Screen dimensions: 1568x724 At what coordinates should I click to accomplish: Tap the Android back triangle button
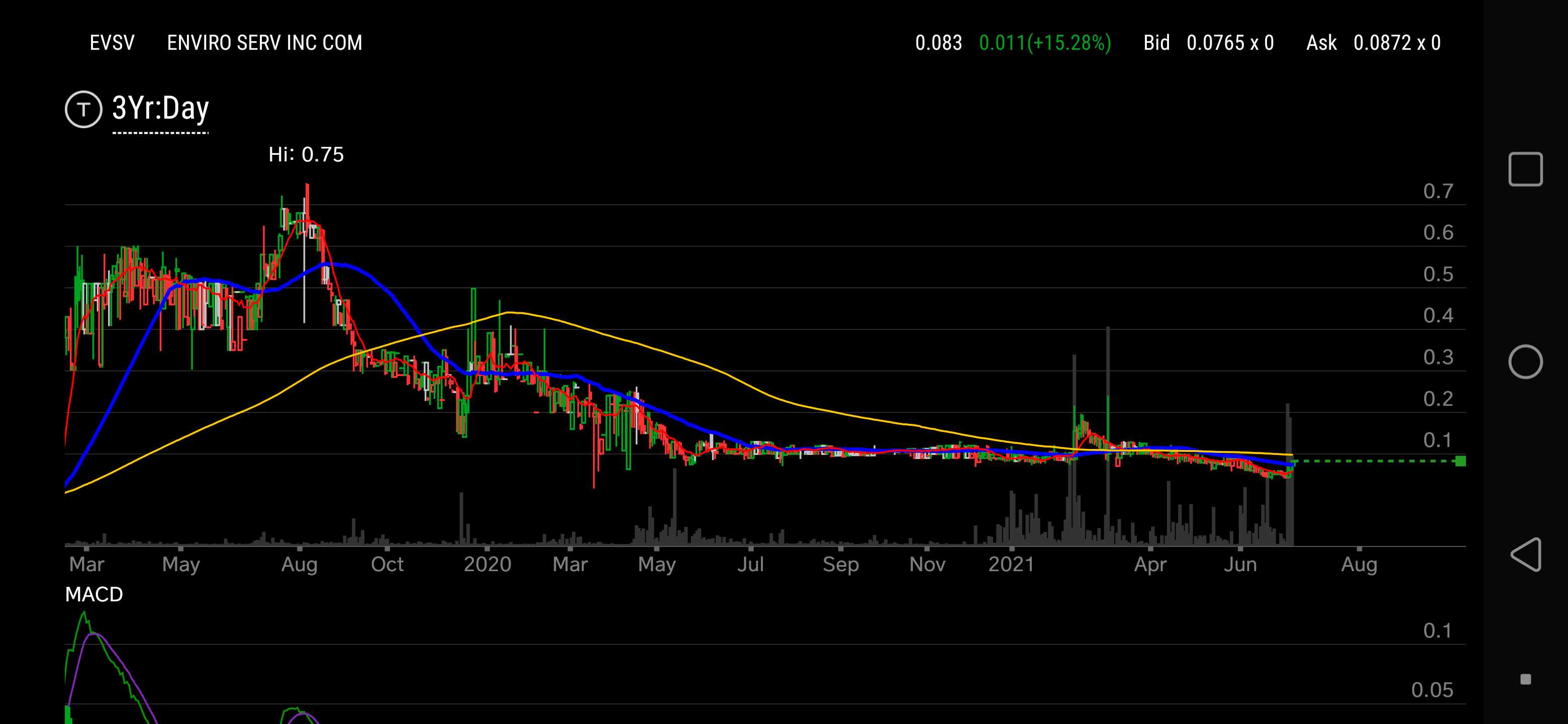click(x=1525, y=555)
